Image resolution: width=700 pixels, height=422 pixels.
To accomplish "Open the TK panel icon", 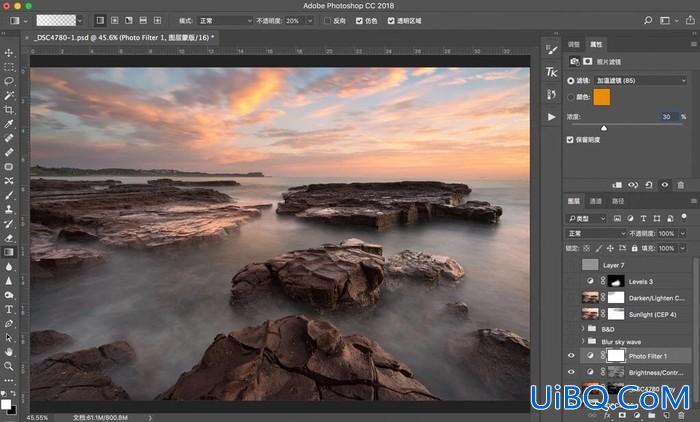I will pos(552,72).
